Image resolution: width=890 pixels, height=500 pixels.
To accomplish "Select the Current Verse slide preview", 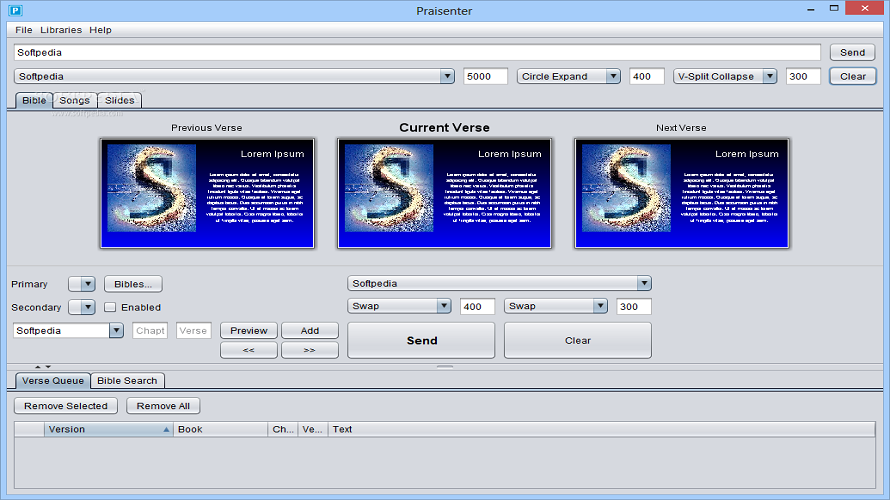I will point(444,193).
